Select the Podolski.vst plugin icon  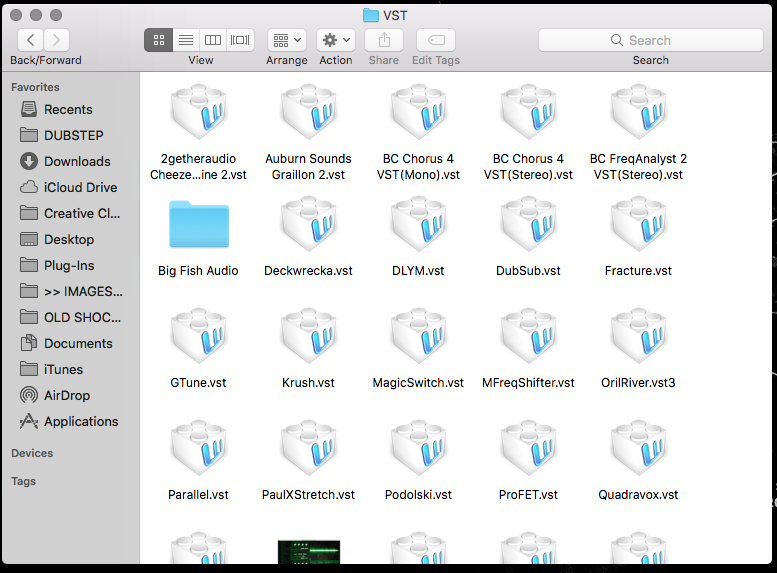pyautogui.click(x=418, y=448)
